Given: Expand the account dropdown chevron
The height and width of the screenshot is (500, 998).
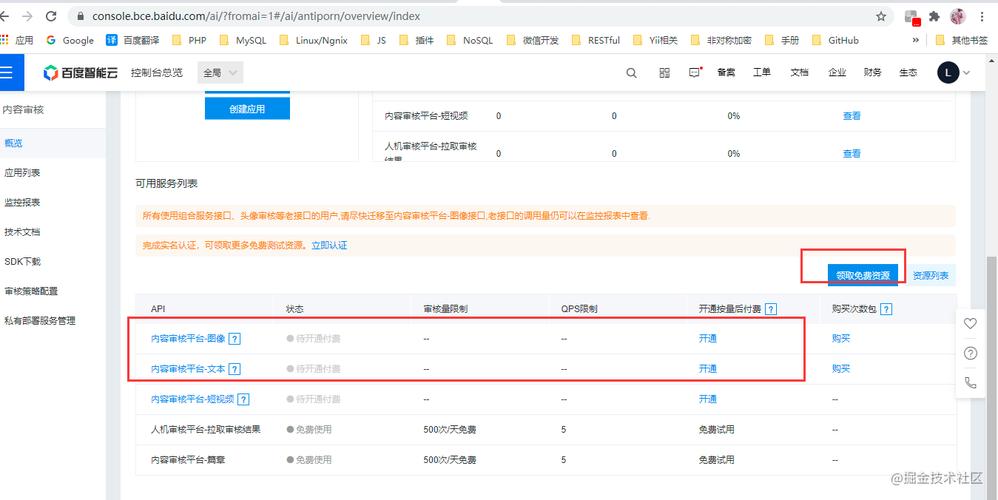Looking at the screenshot, I should point(966,73).
